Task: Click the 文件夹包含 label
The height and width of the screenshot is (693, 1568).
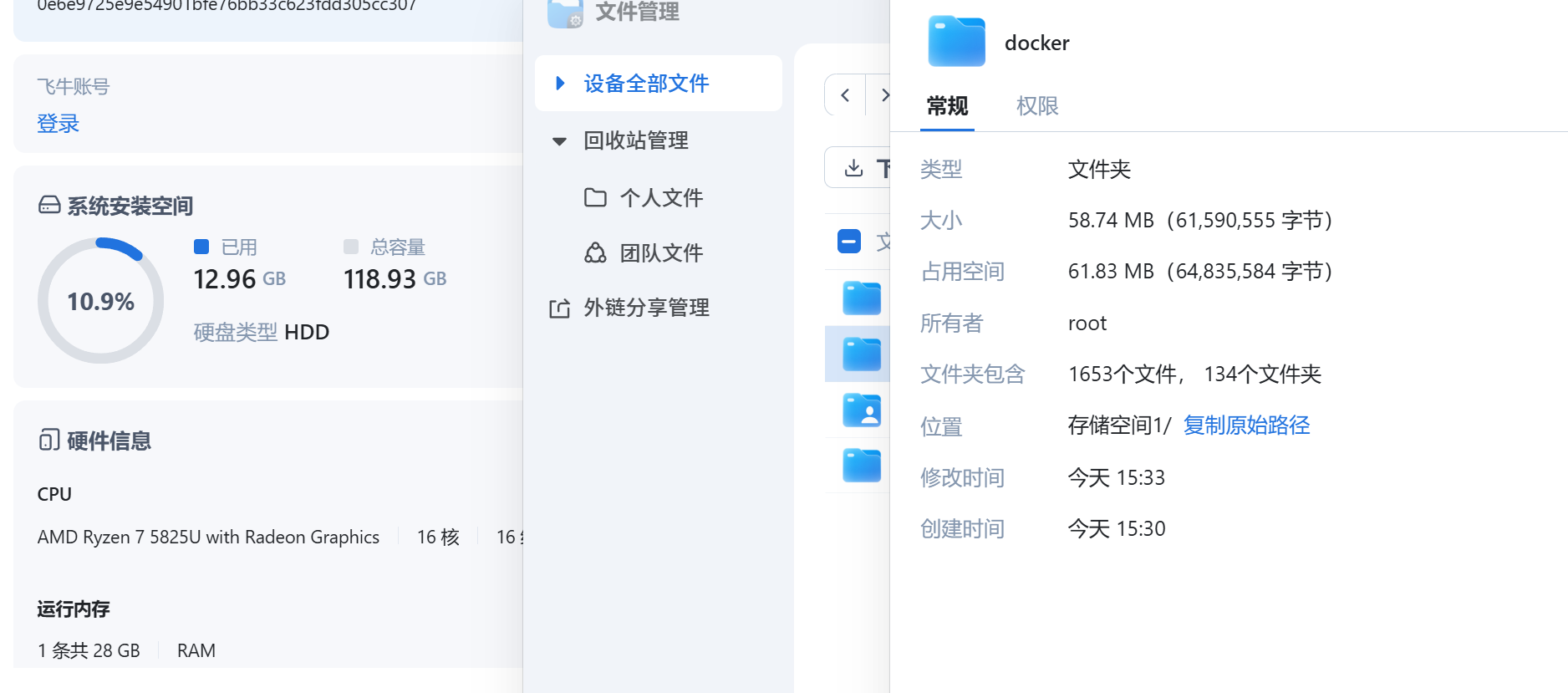Action: coord(973,375)
